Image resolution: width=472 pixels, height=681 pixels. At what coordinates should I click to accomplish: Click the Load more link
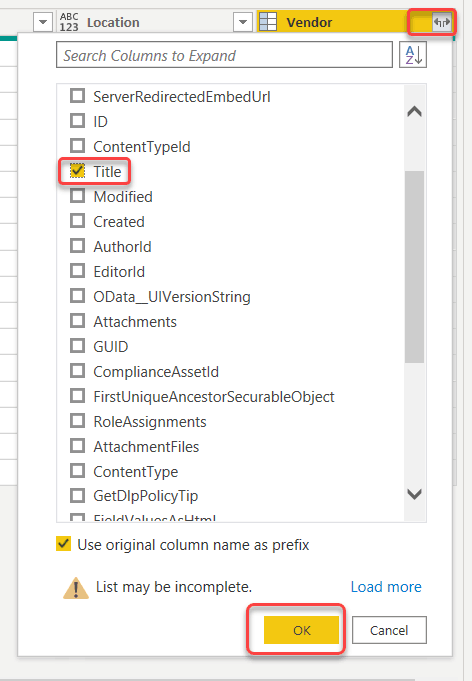pos(386,587)
